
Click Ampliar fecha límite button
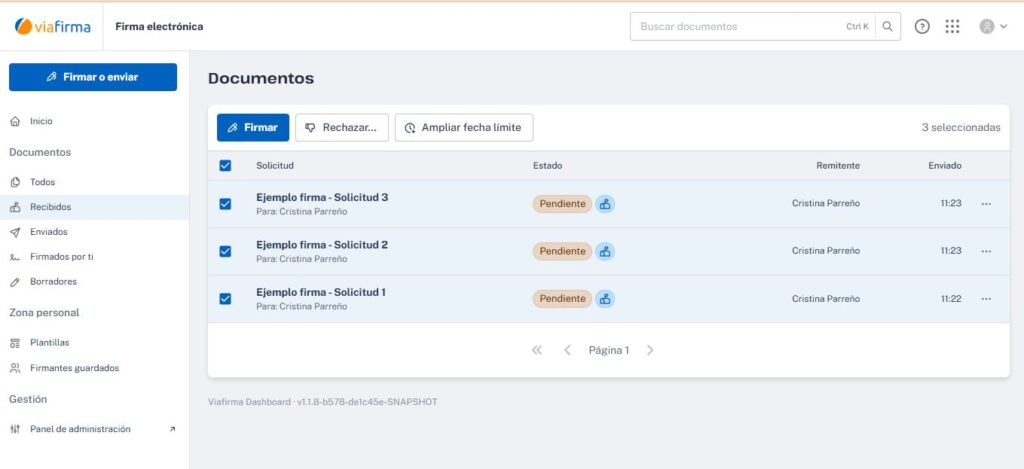pyautogui.click(x=464, y=128)
